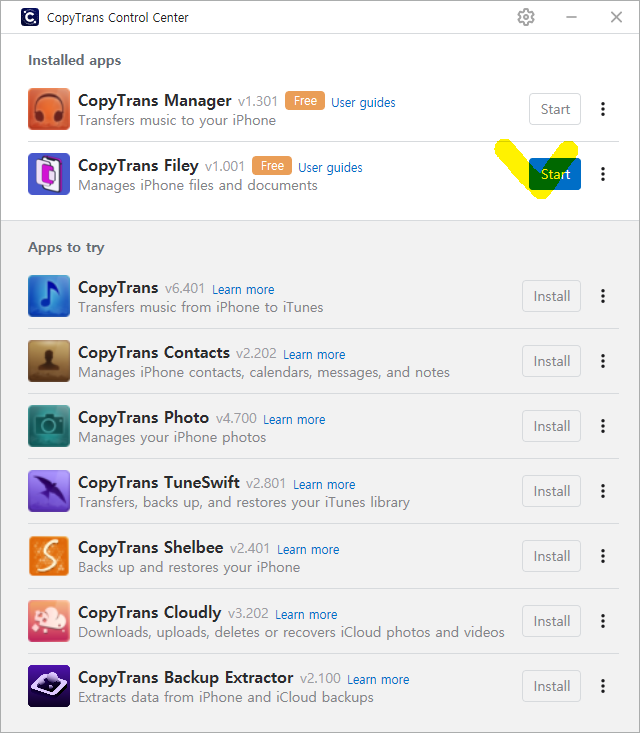Screen dimensions: 640x733
Task: Click the CopyTrans Photo camera icon
Action: click(49, 426)
